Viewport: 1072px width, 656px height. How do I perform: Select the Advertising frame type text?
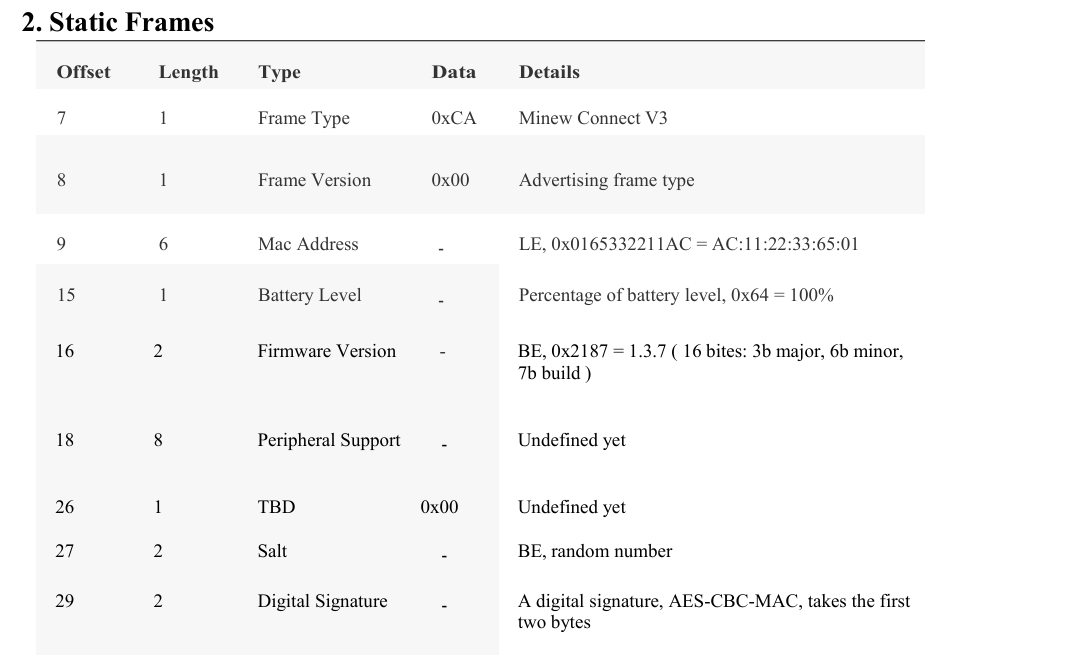[606, 180]
